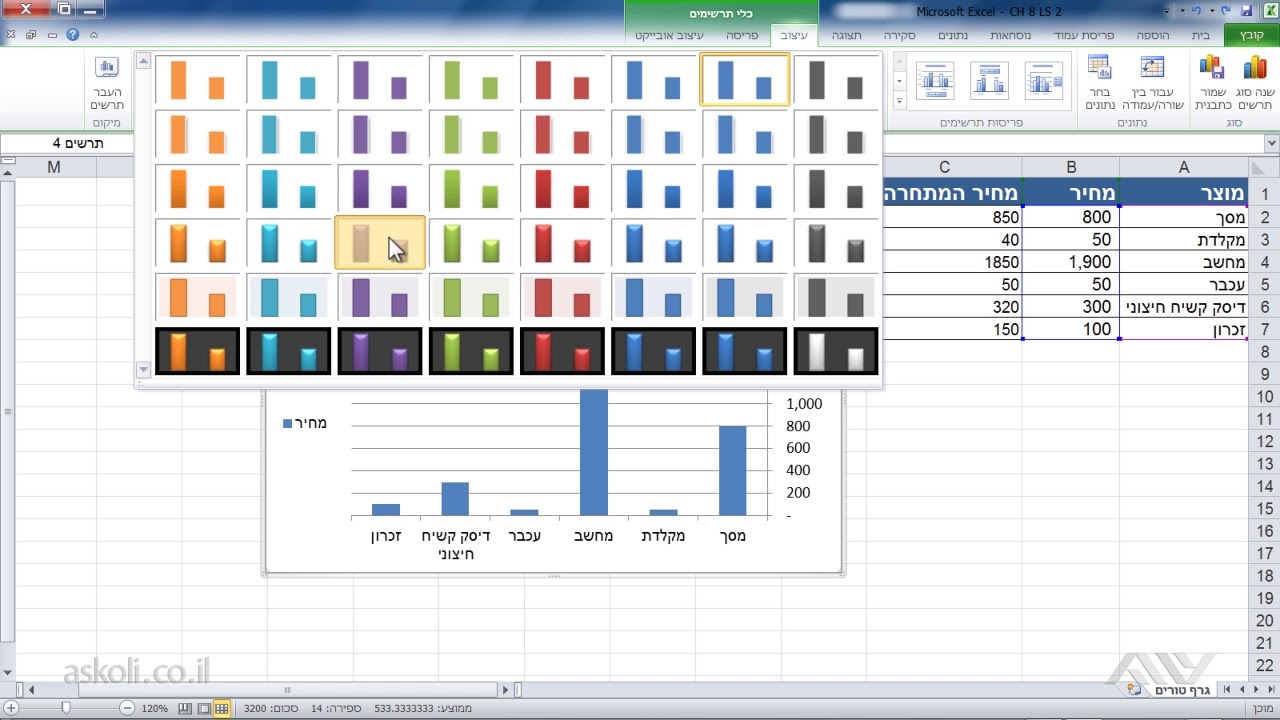Select the column A header
This screenshot has width=1280, height=720.
1184,167
